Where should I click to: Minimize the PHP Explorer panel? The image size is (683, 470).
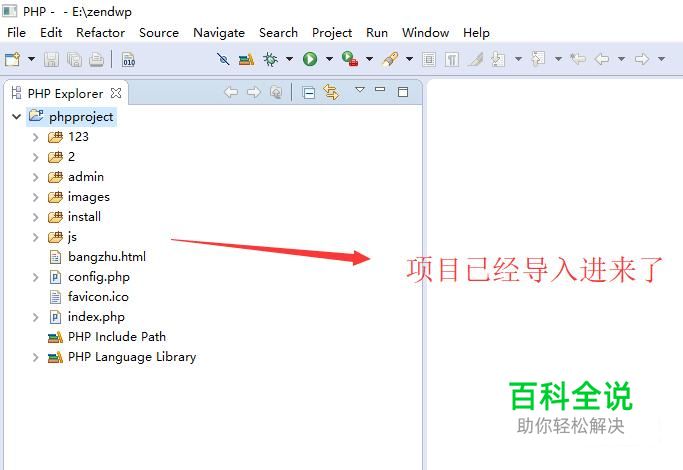point(380,89)
